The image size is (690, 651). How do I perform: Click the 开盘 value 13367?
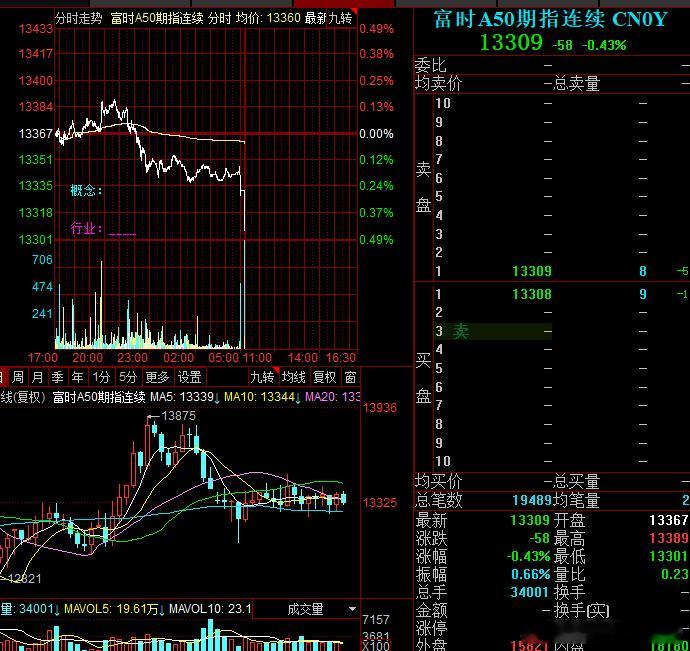pyautogui.click(x=669, y=520)
